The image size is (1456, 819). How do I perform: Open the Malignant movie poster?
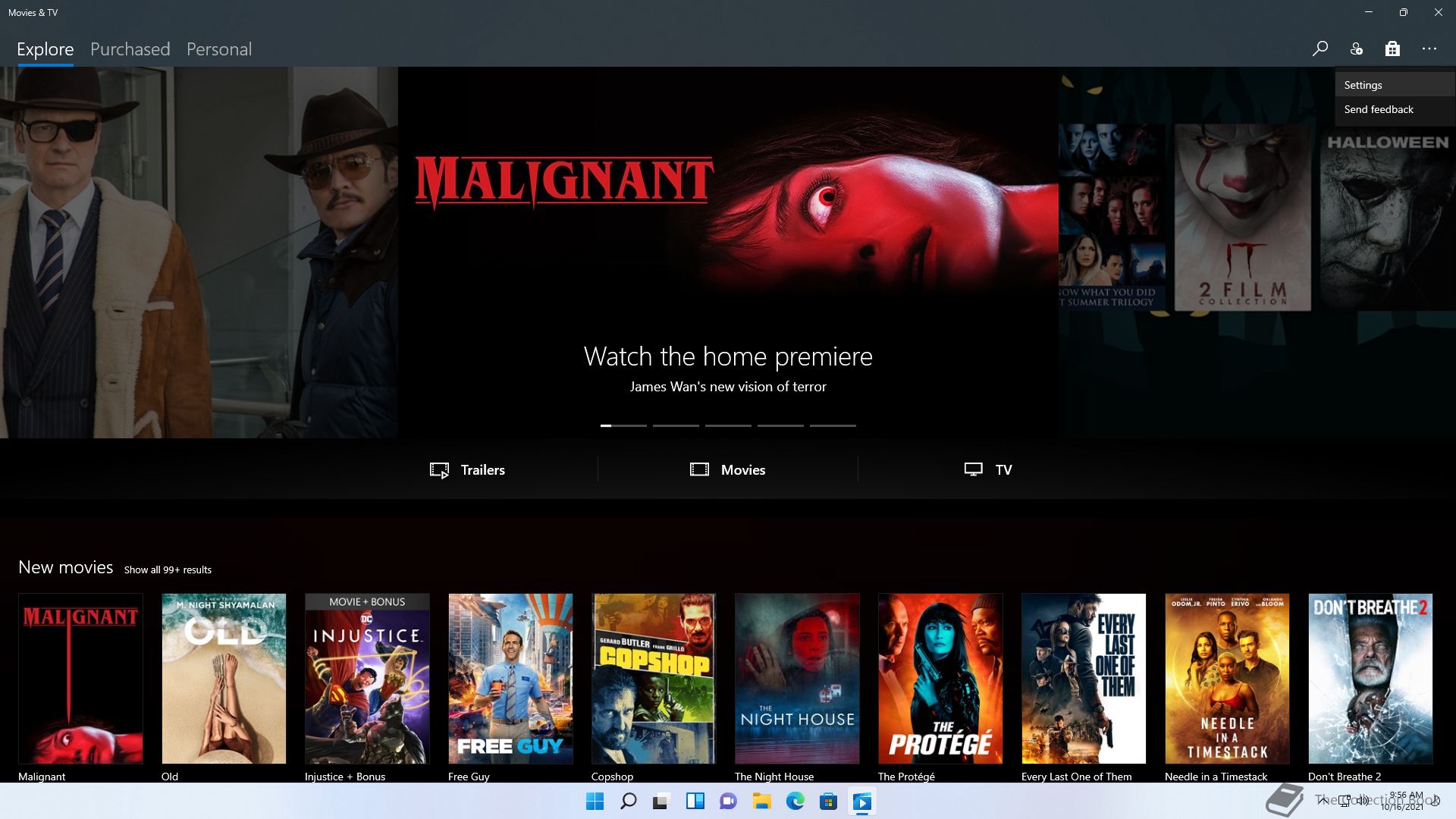pos(80,679)
